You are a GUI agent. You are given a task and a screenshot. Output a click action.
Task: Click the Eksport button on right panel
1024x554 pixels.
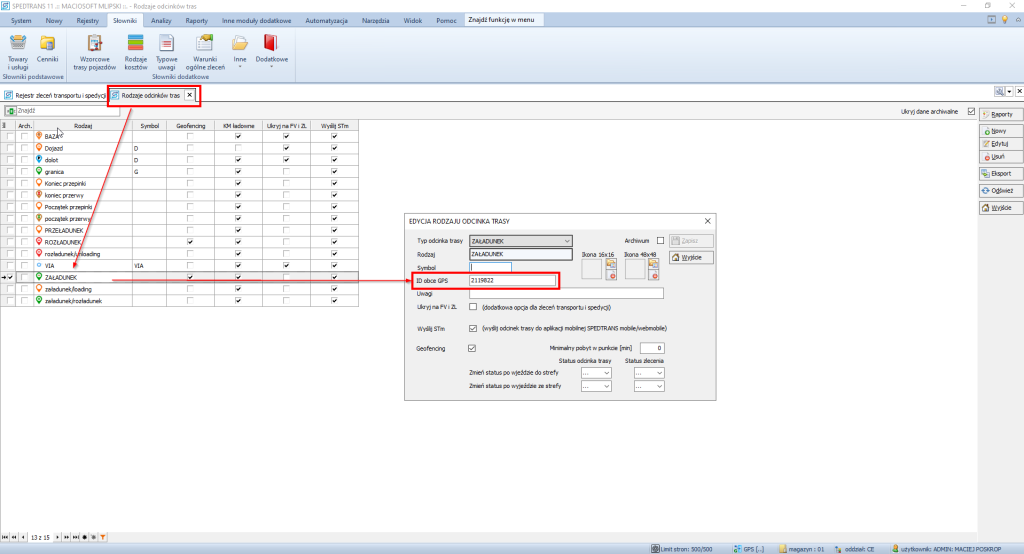pyautogui.click(x=999, y=173)
